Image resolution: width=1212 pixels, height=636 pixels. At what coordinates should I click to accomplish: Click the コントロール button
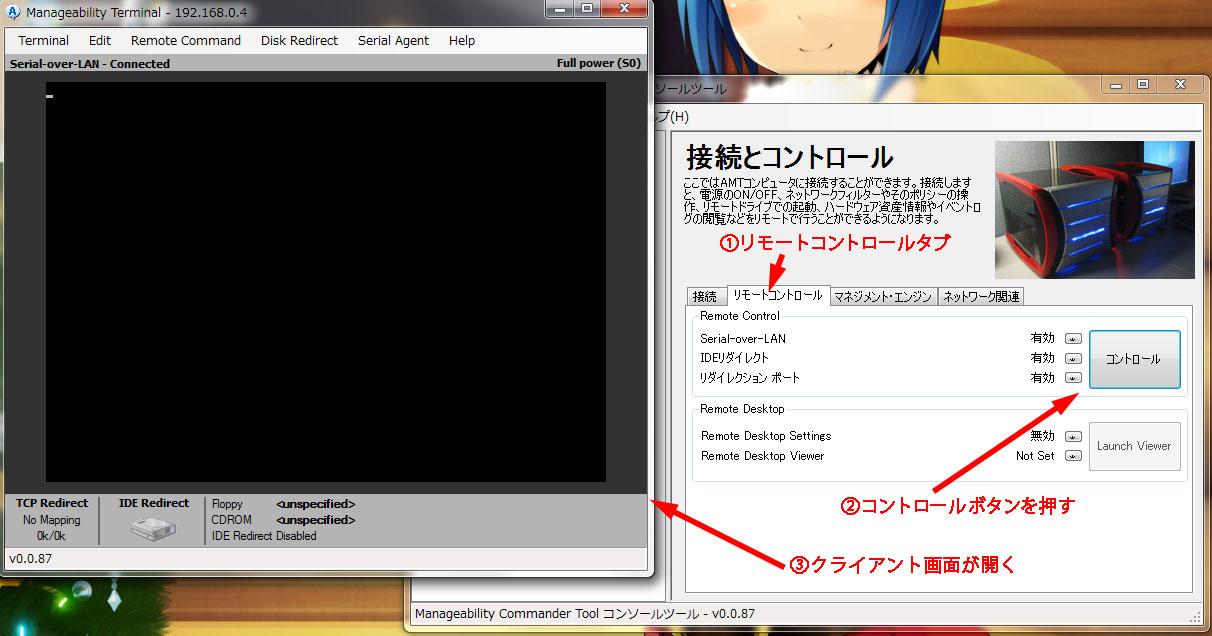1134,359
